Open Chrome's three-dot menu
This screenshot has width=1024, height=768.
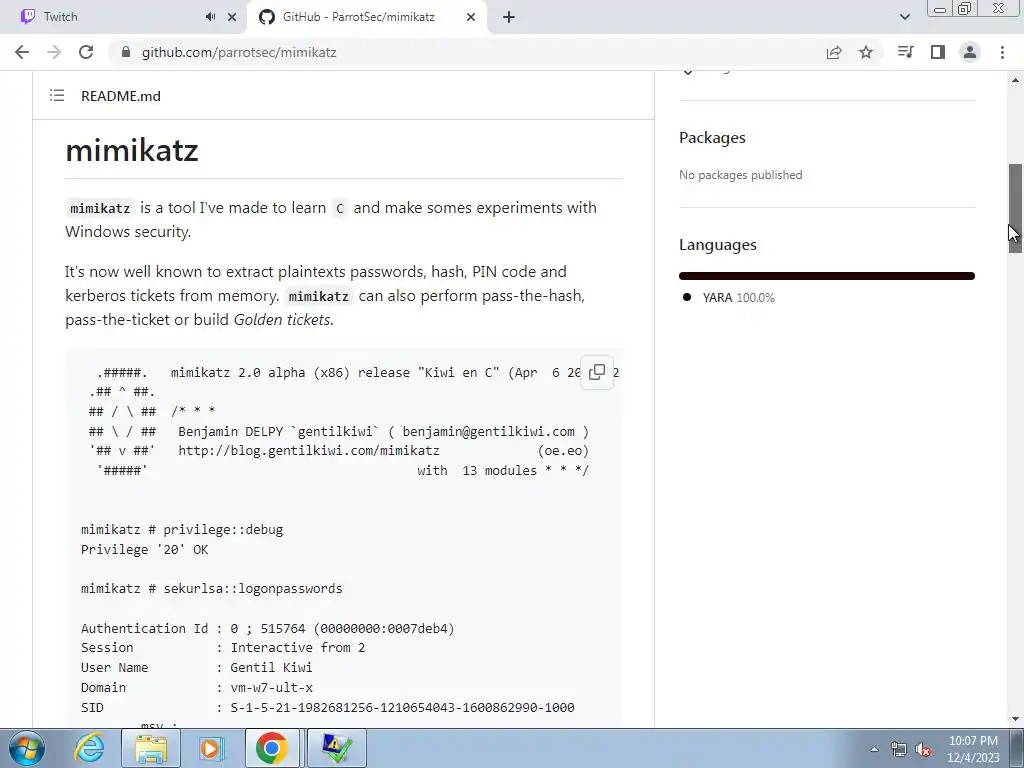click(x=1002, y=52)
